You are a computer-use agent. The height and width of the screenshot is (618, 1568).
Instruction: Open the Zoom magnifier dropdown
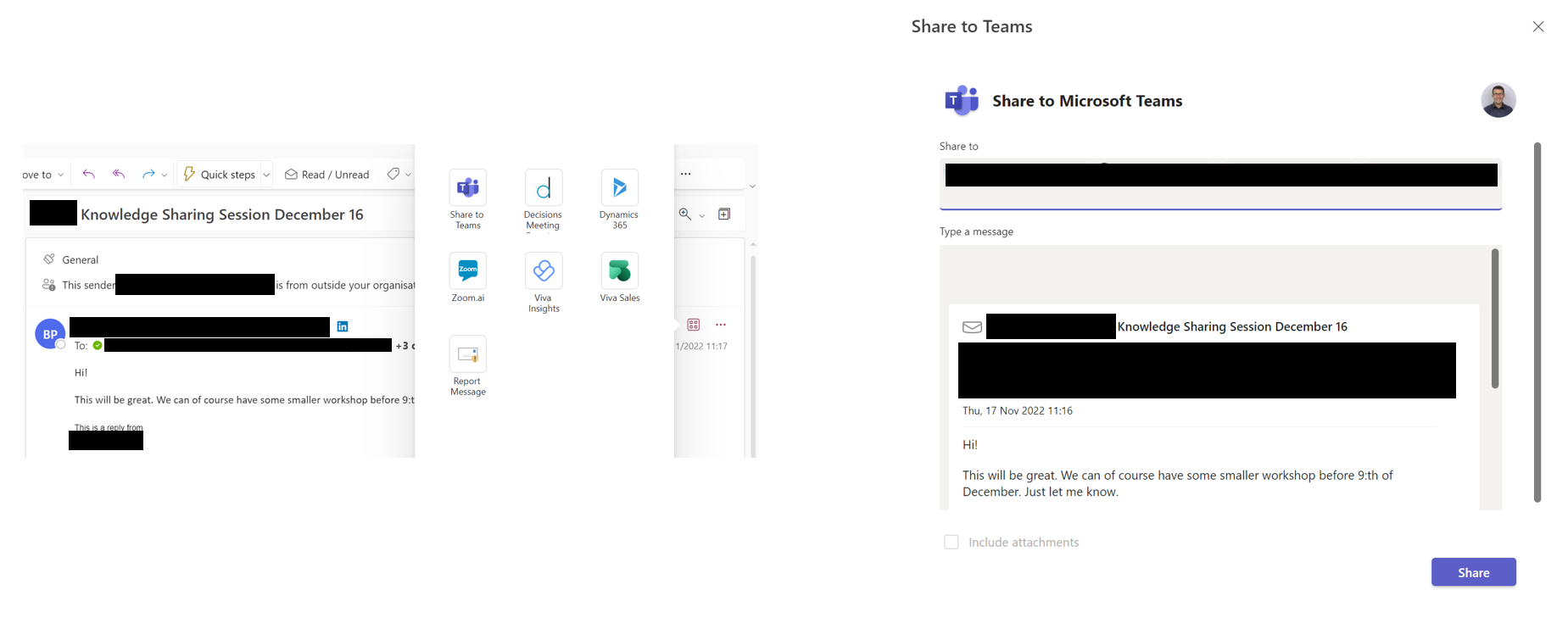(701, 215)
